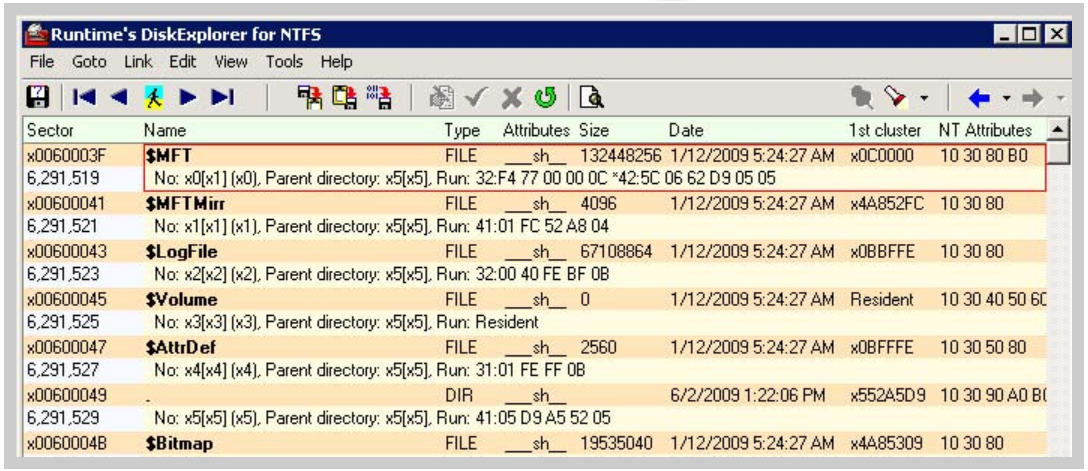Image resolution: width=1088 pixels, height=471 pixels.
Task: Click decimal sector 6,291,523
Action: [x=62, y=274]
